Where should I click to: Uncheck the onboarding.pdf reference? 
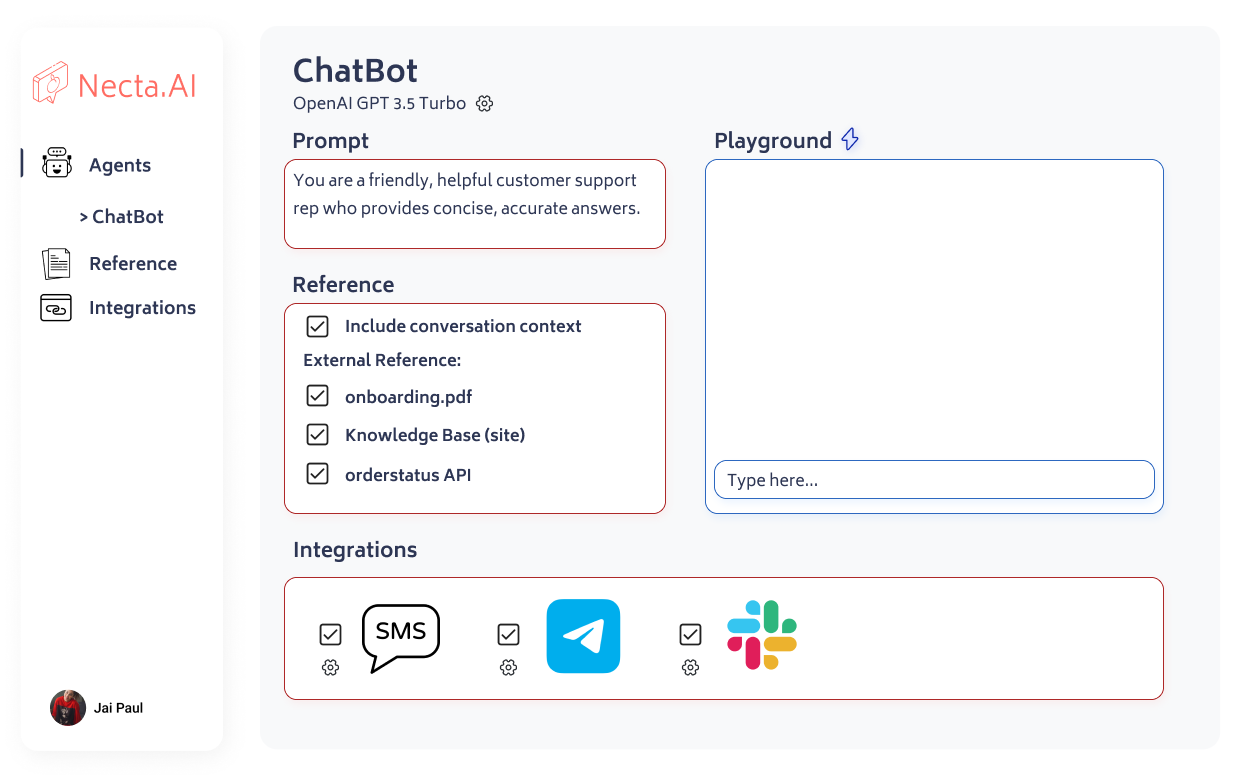point(317,396)
